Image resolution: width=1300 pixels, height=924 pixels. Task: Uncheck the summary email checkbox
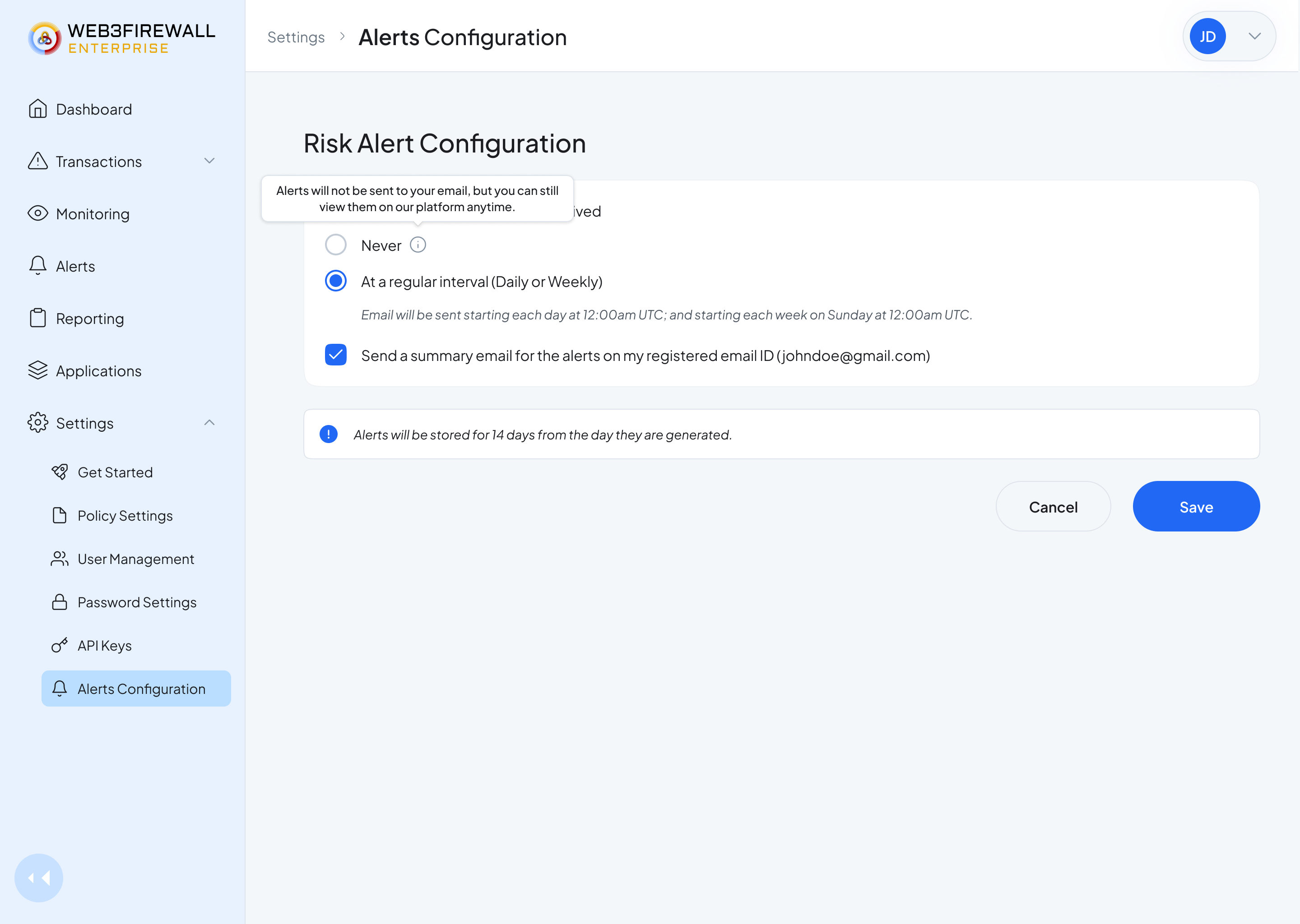(x=336, y=355)
